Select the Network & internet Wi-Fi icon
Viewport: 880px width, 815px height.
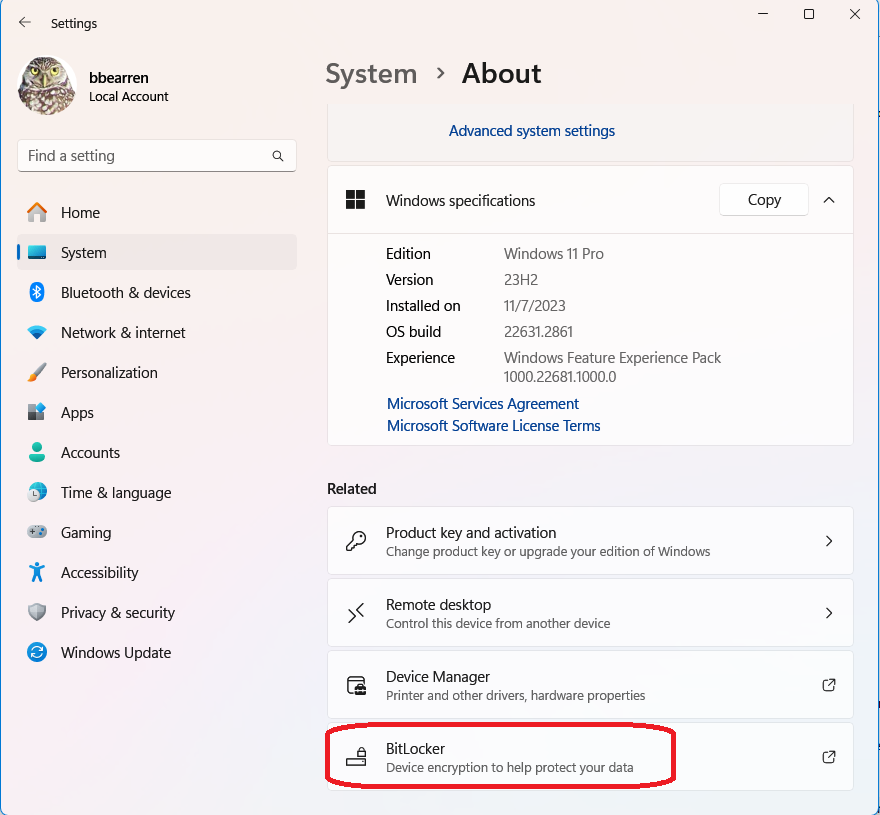(37, 332)
